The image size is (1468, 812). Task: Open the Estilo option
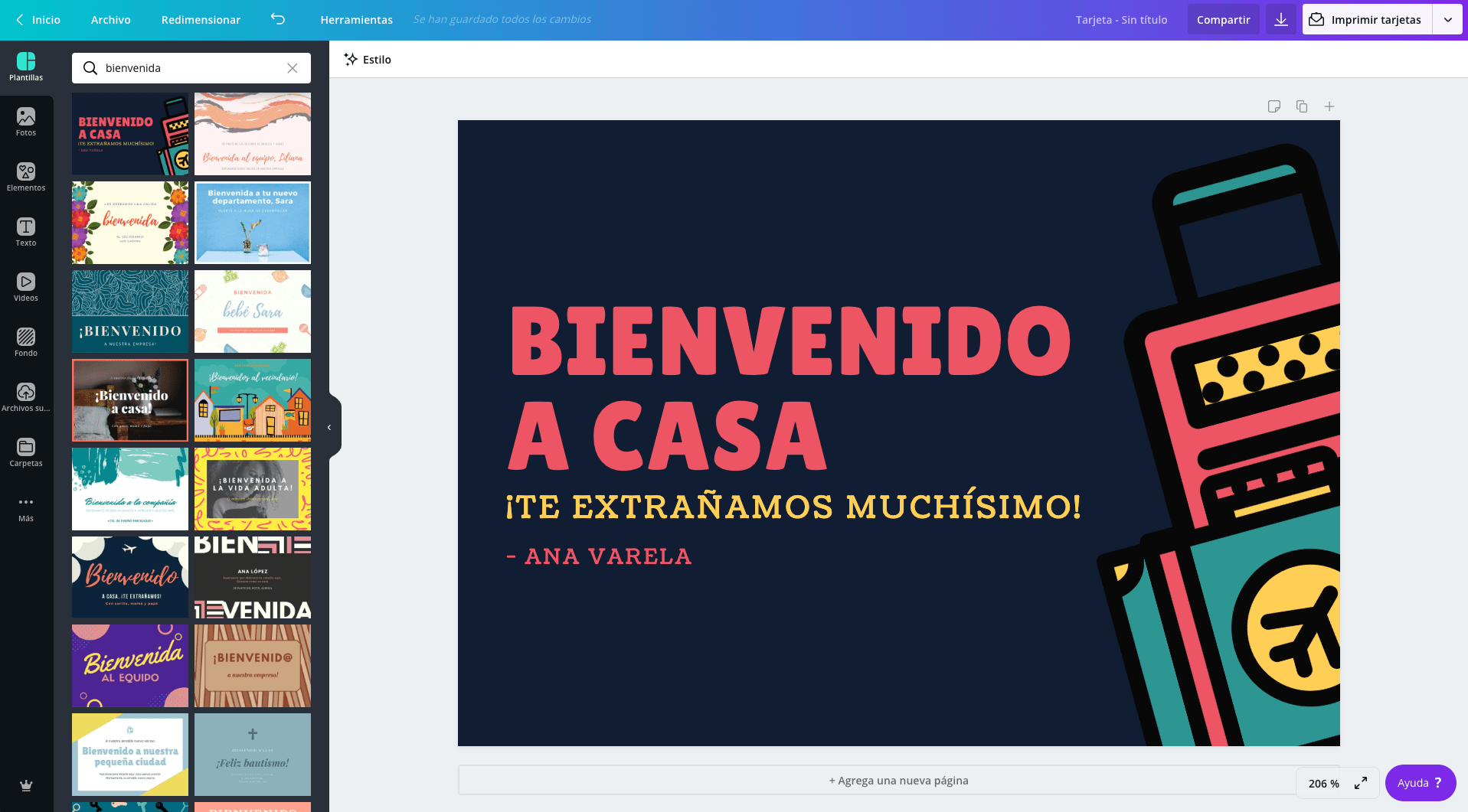pyautogui.click(x=368, y=60)
